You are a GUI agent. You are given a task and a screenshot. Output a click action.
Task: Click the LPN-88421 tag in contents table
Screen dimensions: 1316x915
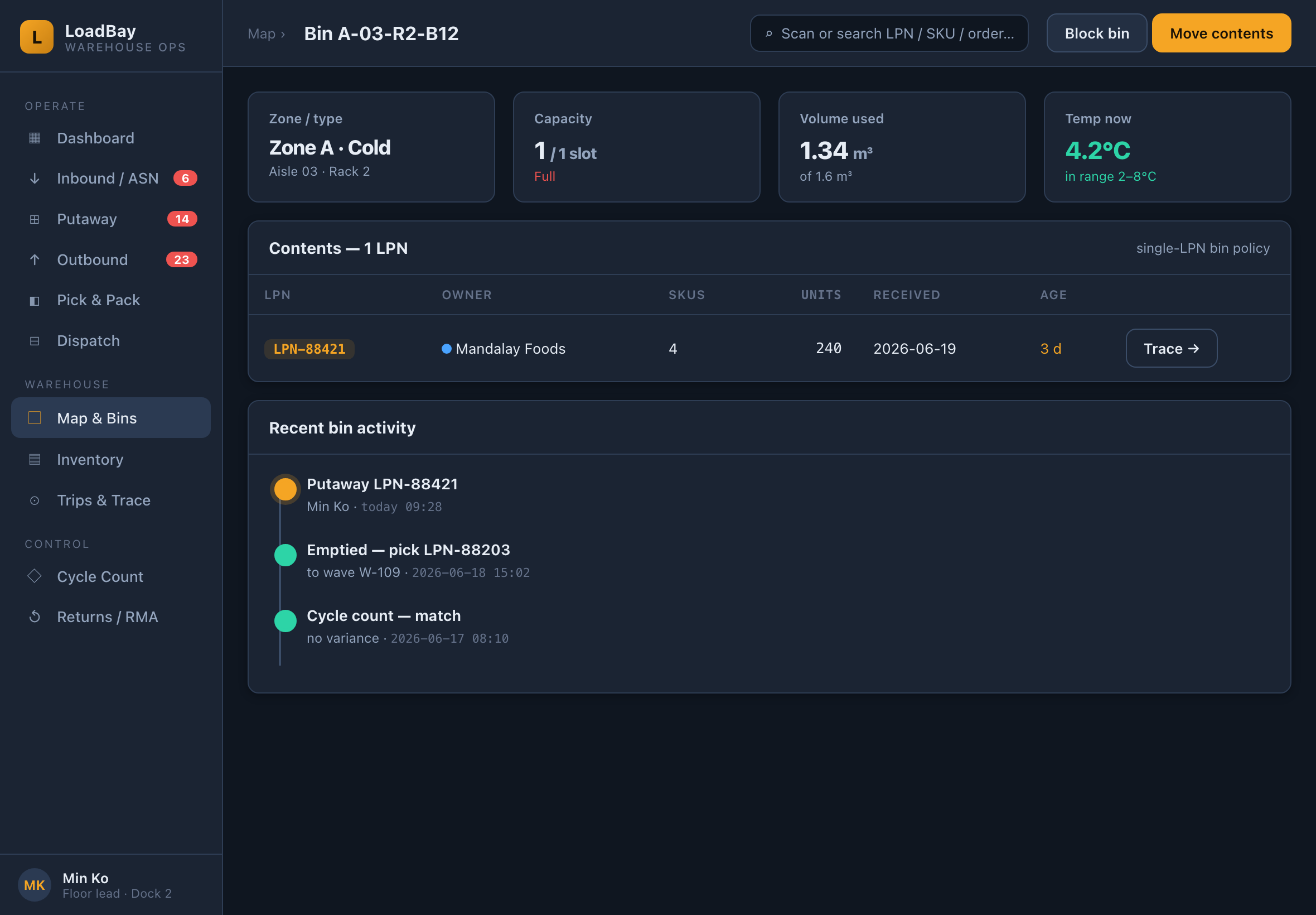(x=309, y=349)
